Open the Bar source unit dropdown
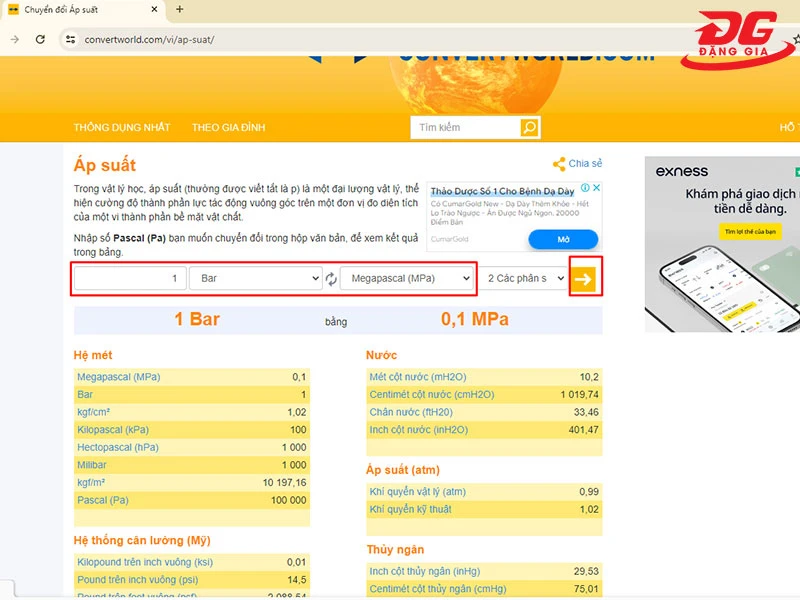The height and width of the screenshot is (600, 800). coord(256,278)
